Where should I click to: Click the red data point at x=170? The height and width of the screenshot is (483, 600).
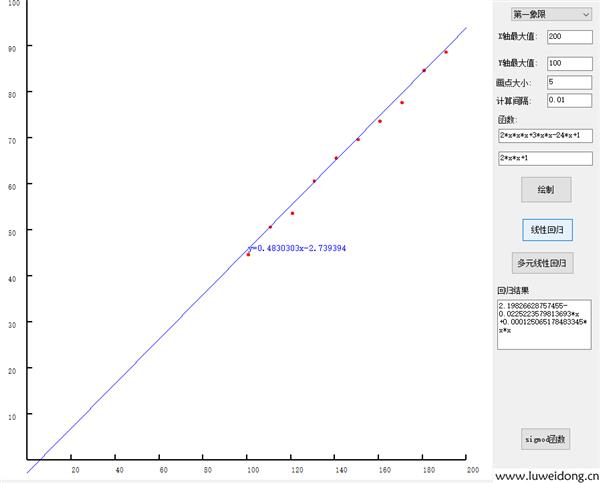coord(402,102)
